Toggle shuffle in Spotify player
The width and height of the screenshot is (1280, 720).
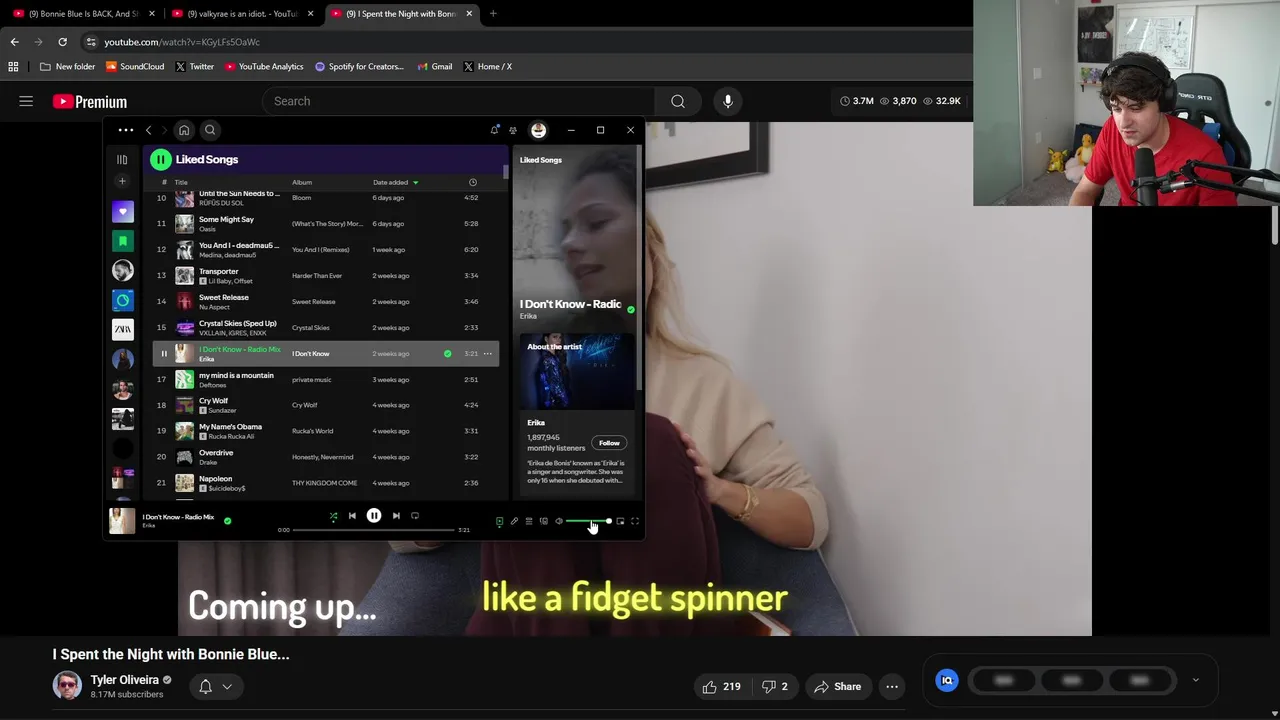[333, 516]
